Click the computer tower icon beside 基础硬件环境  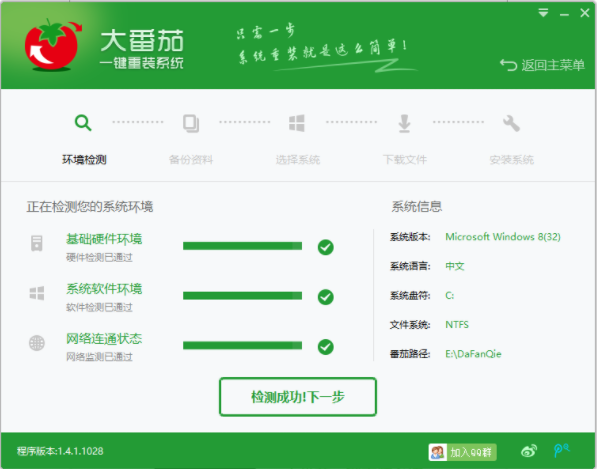click(37, 243)
